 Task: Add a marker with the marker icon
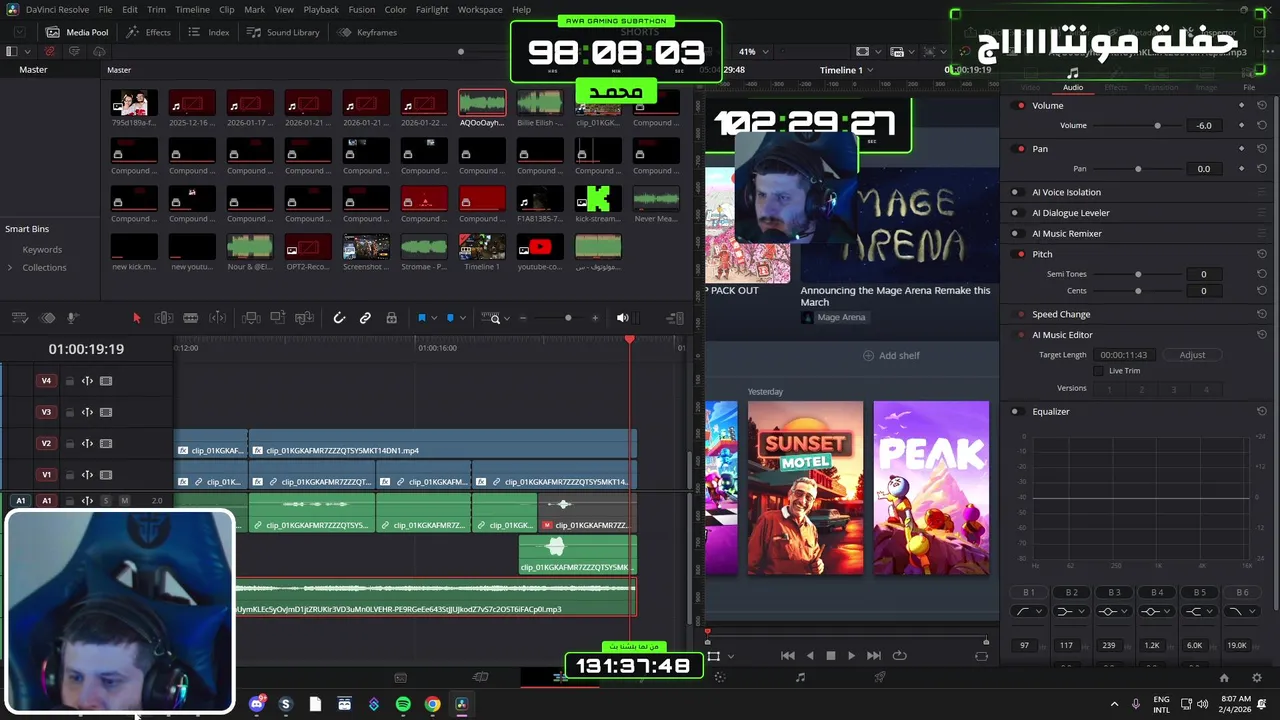click(x=450, y=318)
